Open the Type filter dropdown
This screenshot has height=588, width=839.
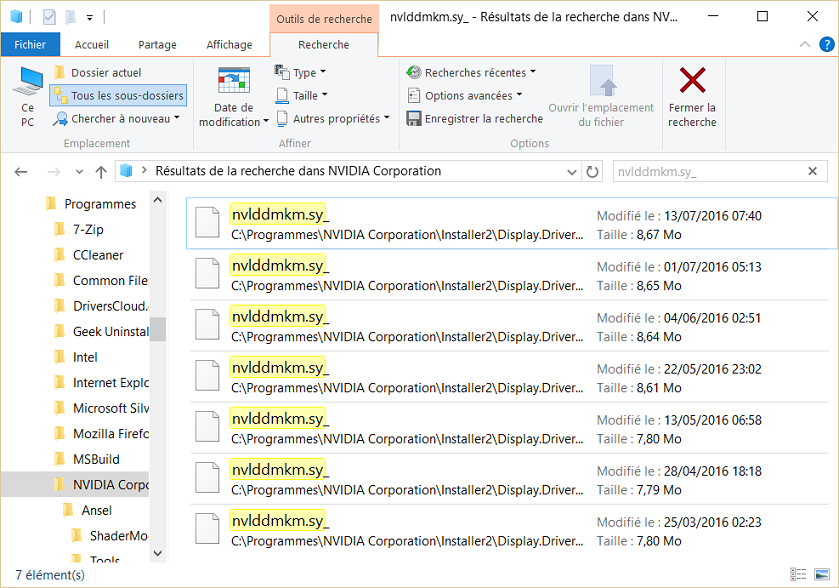coord(301,73)
